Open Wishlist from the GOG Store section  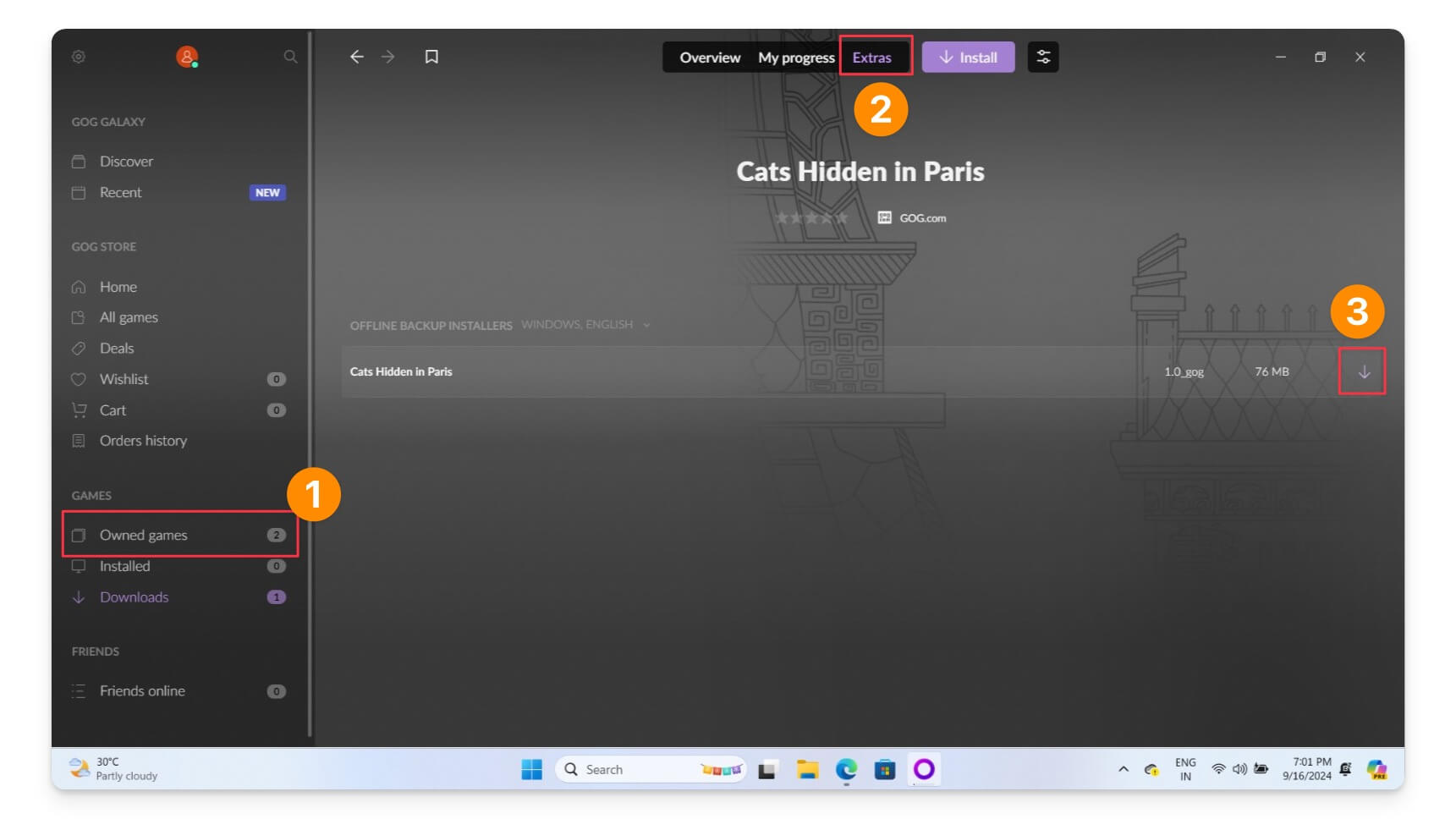(124, 379)
